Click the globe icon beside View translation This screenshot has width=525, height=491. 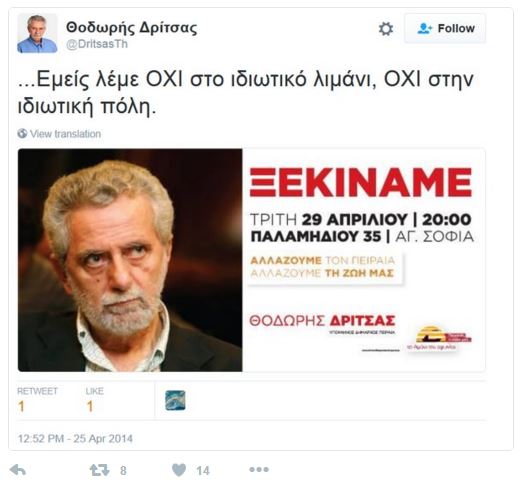22,134
